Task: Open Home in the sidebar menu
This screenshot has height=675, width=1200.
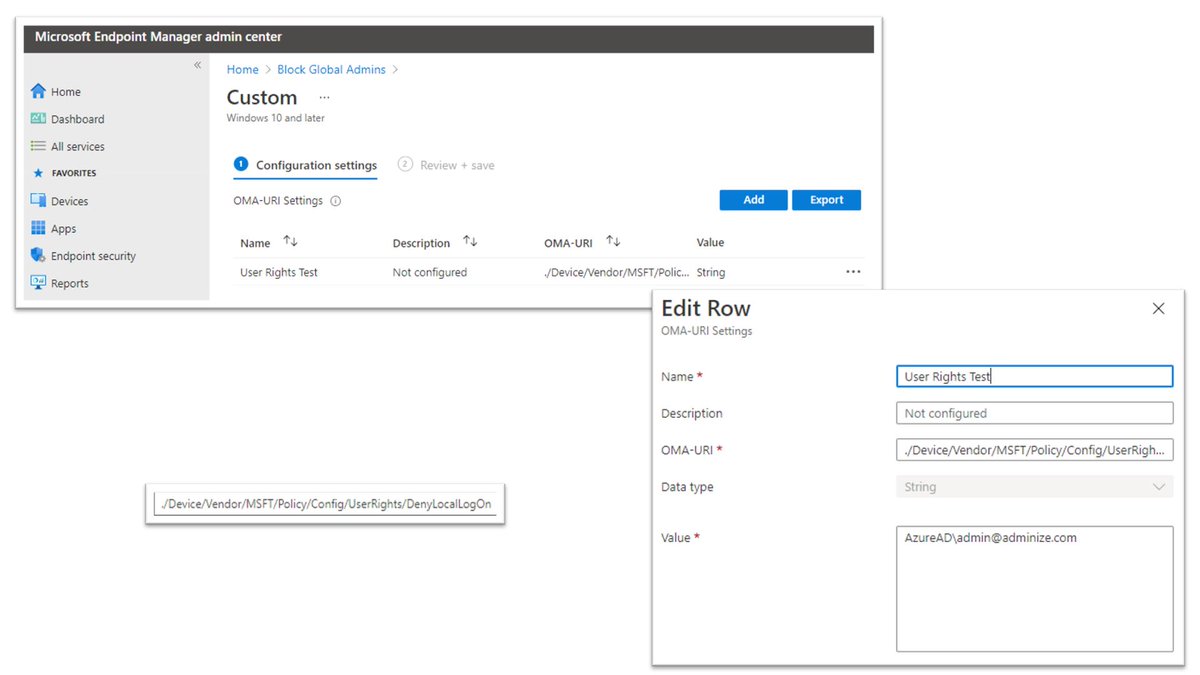Action: click(x=66, y=92)
